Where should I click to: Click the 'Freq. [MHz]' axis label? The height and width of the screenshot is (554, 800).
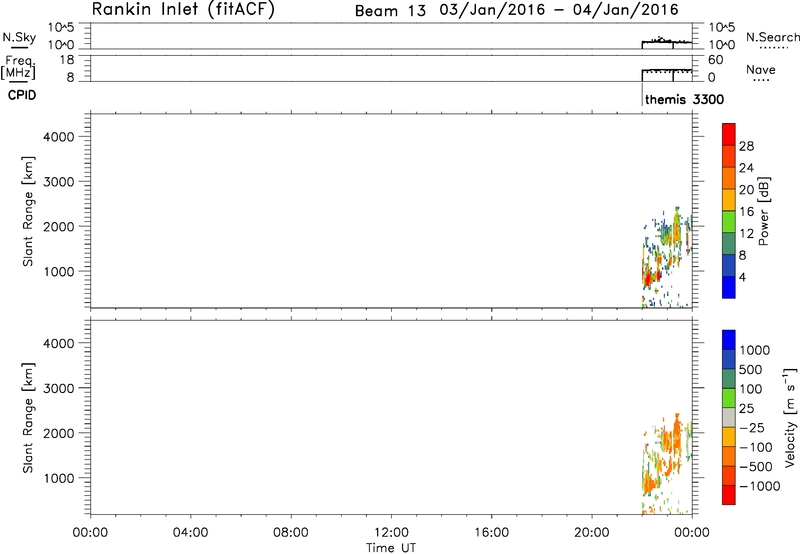point(19,67)
